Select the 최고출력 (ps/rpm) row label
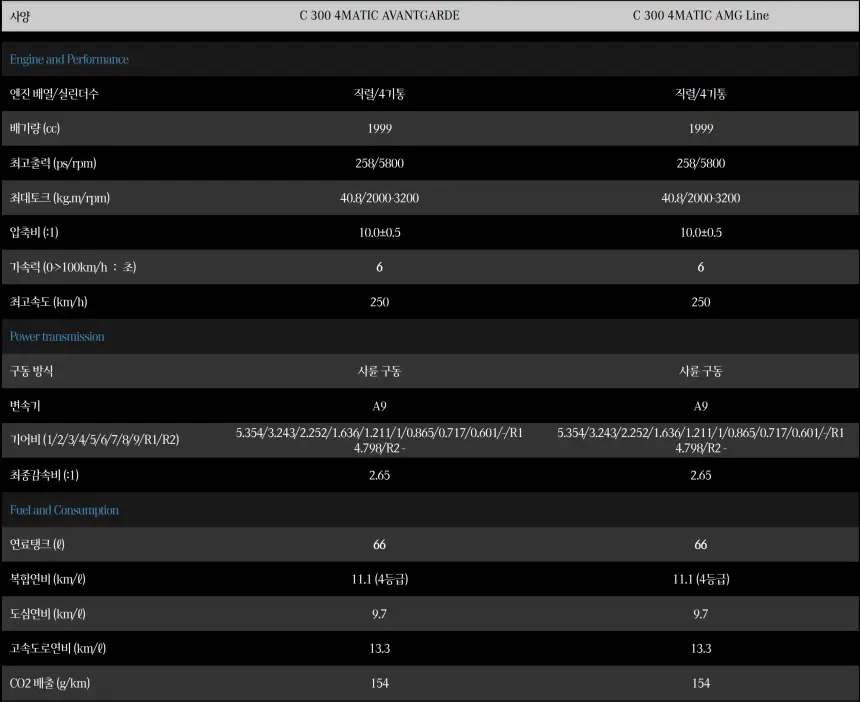 pos(53,163)
